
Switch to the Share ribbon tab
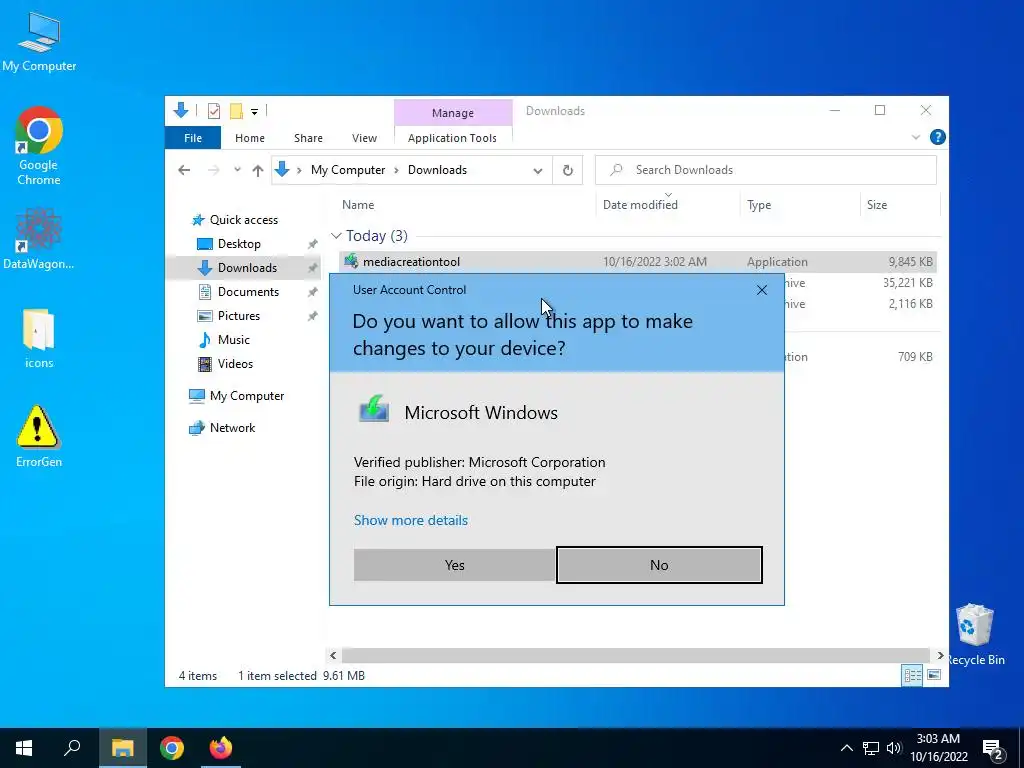click(308, 138)
